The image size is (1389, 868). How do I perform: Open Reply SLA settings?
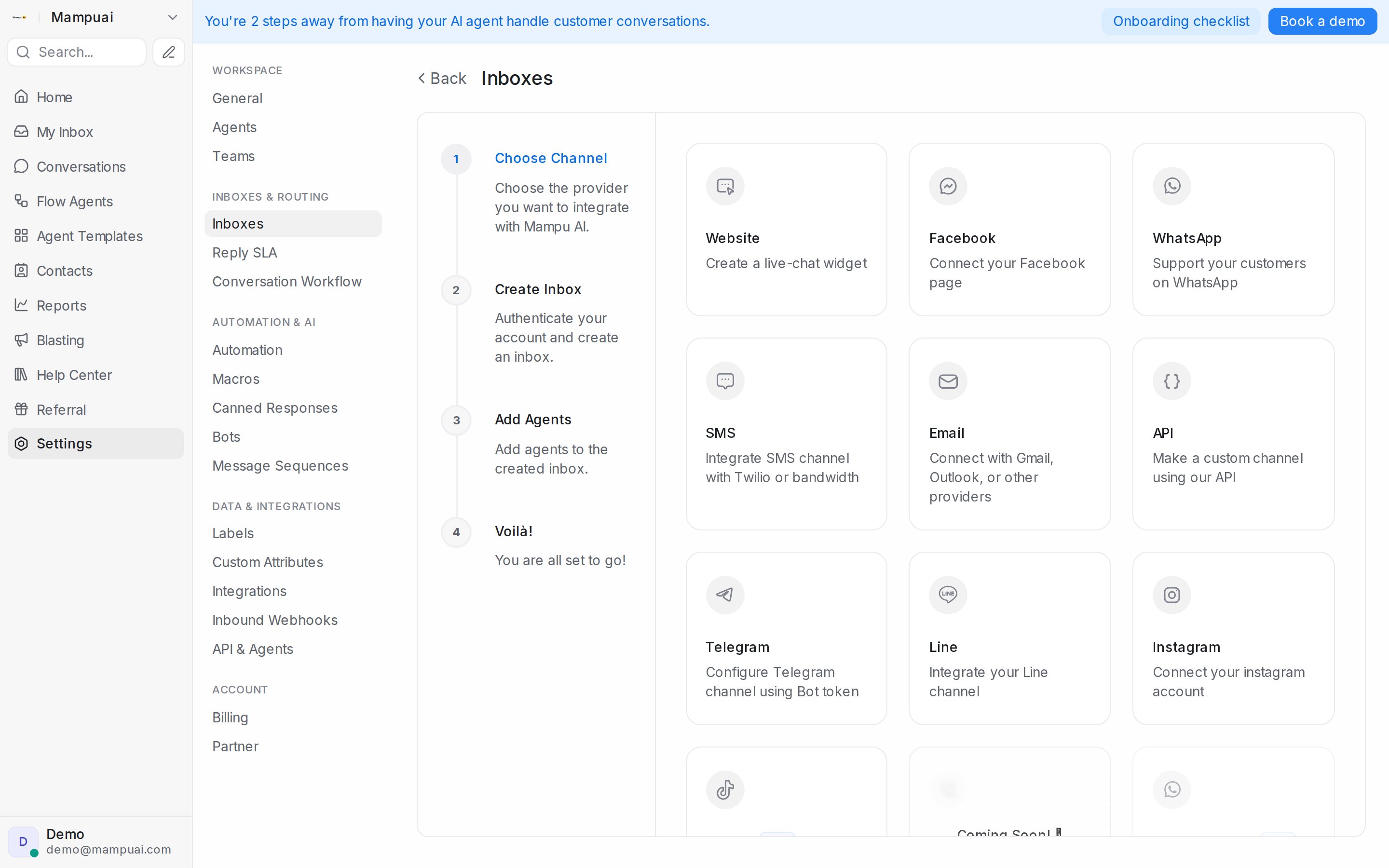click(x=245, y=253)
